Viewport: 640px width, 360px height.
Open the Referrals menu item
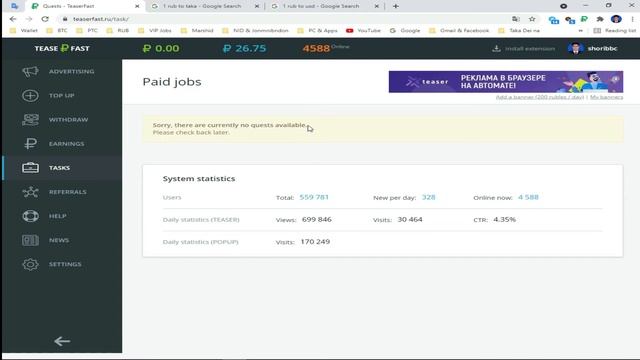(x=68, y=192)
